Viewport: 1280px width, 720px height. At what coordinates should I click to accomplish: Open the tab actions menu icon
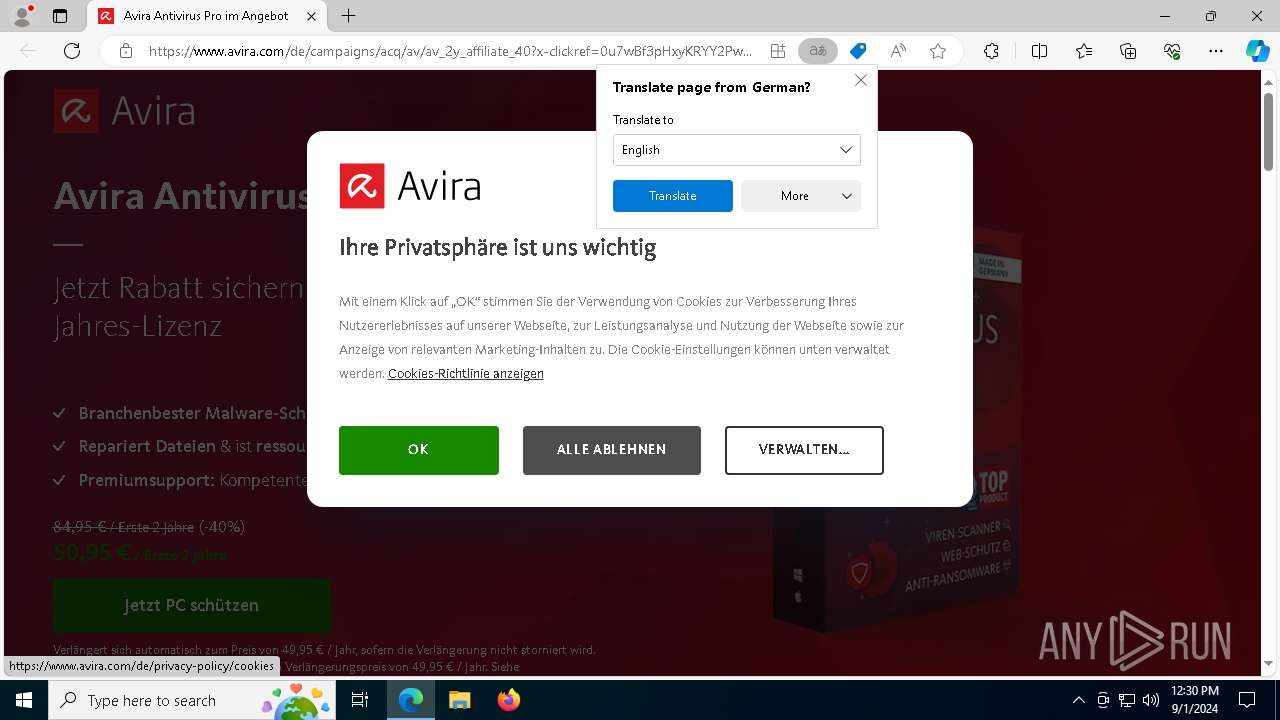pyautogui.click(x=60, y=16)
